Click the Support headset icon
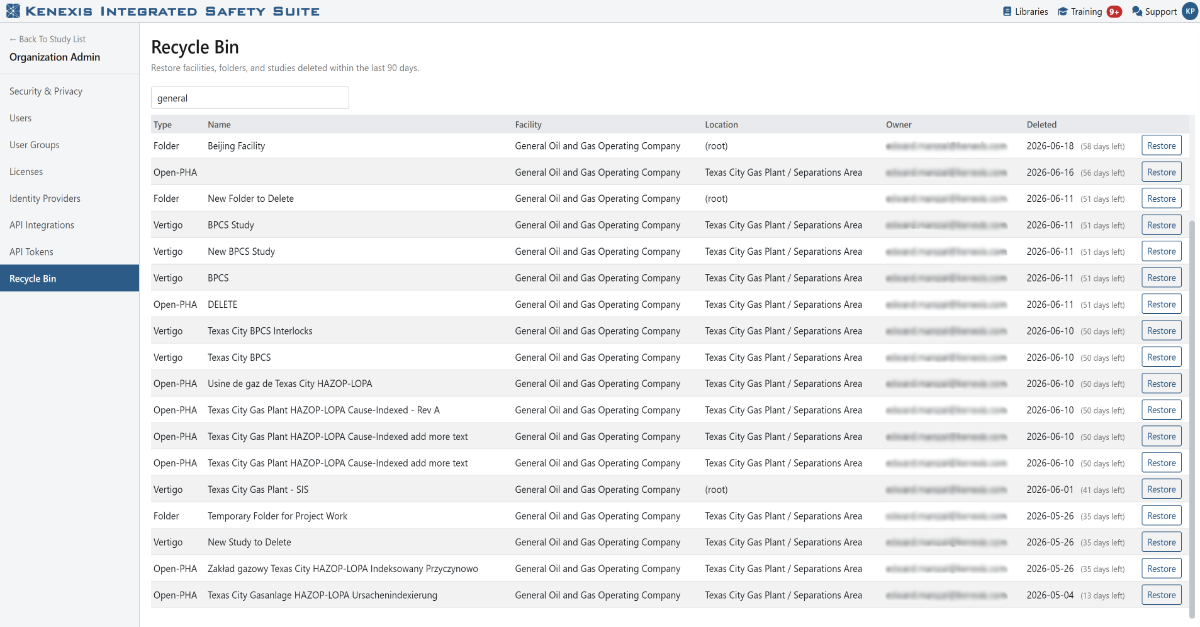Image resolution: width=1200 pixels, height=627 pixels. (1136, 12)
